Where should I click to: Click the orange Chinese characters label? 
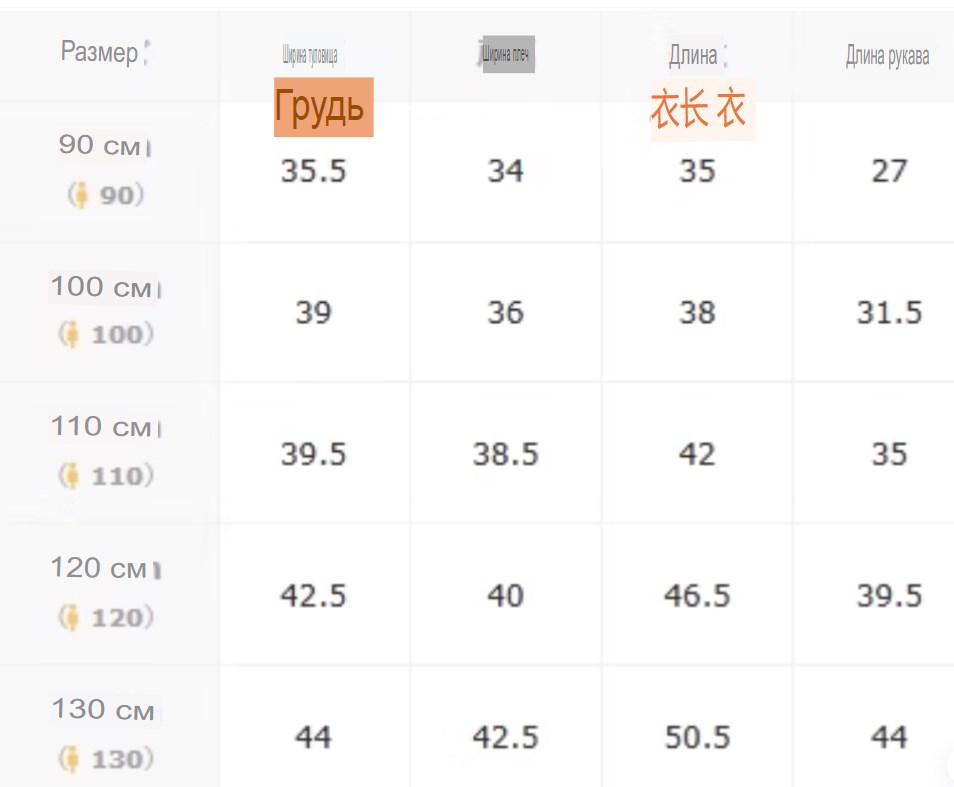click(x=698, y=109)
